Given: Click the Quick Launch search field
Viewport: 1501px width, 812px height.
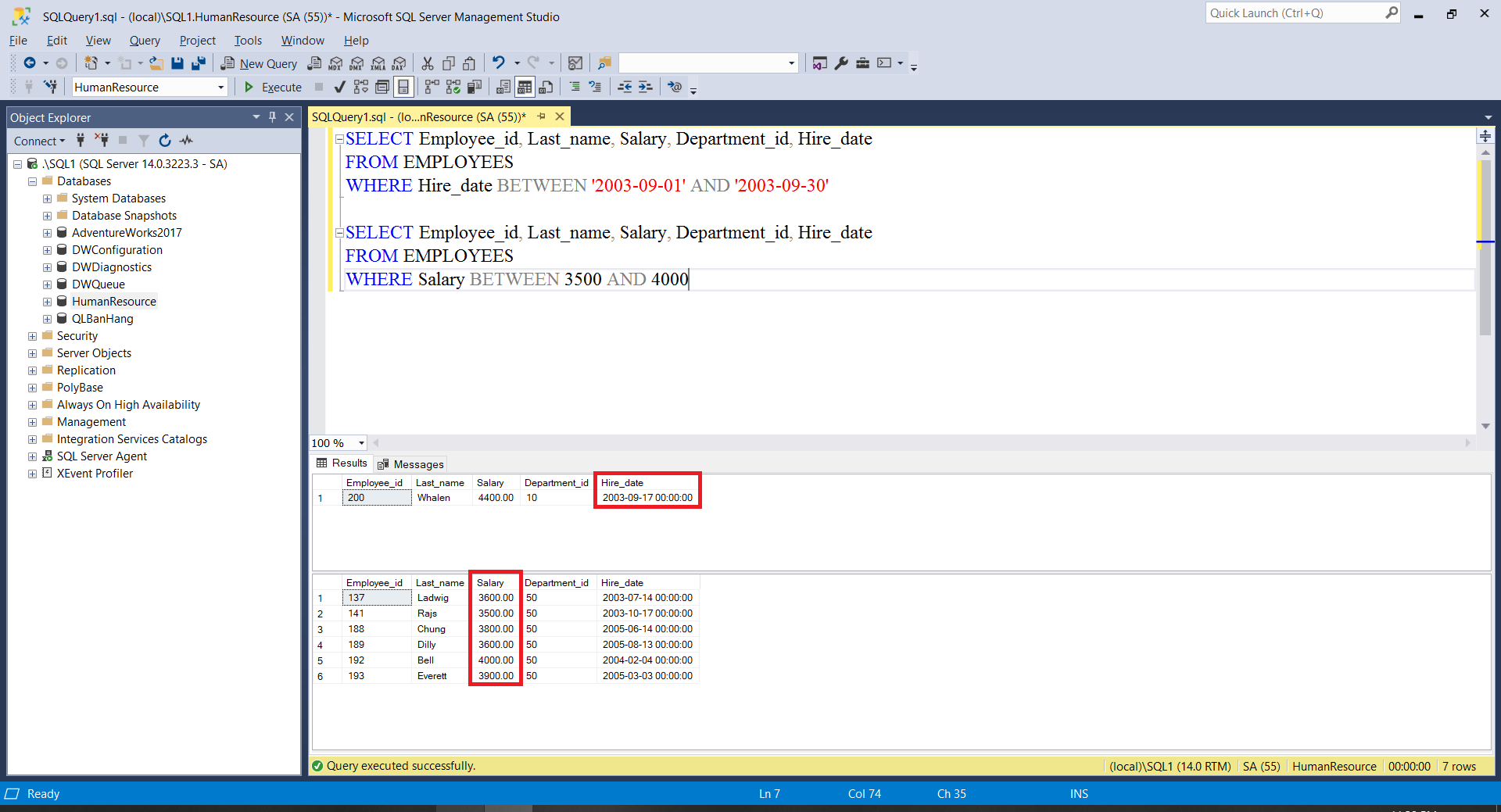Looking at the screenshot, I should [x=1295, y=13].
